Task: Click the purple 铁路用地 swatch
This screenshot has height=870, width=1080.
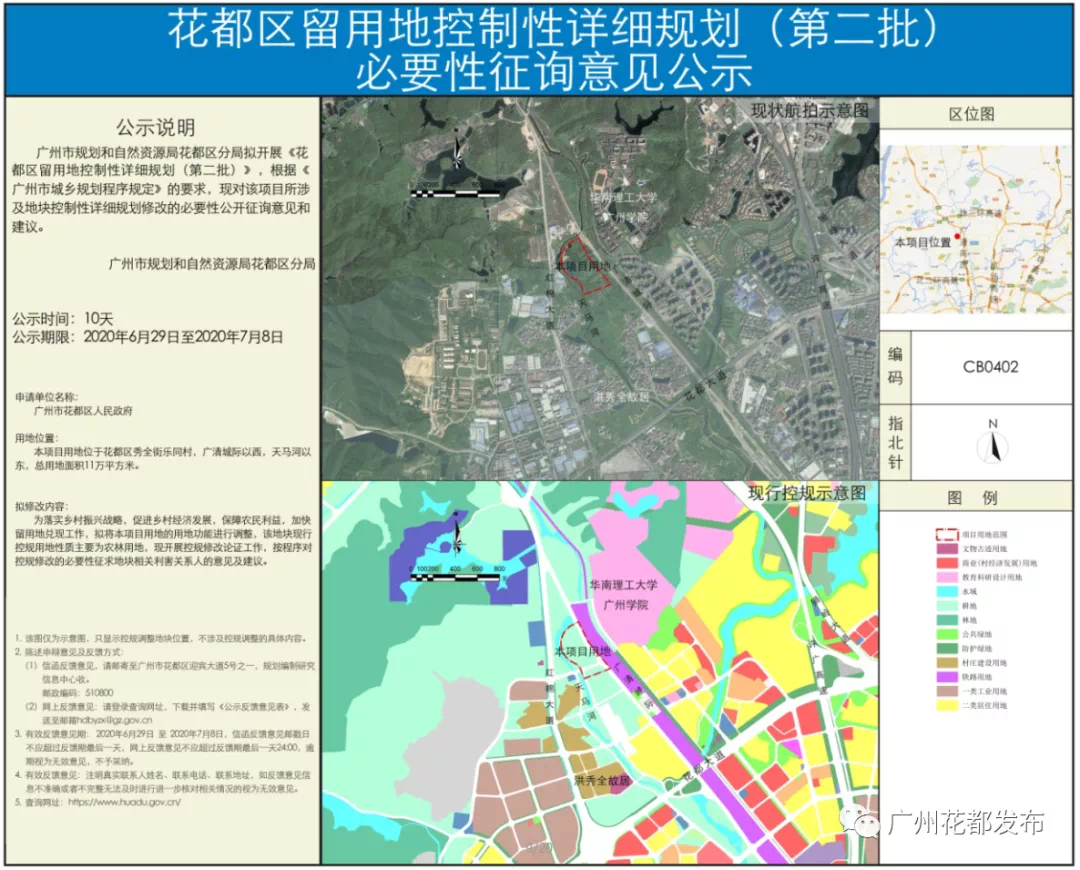Action: pyautogui.click(x=948, y=677)
